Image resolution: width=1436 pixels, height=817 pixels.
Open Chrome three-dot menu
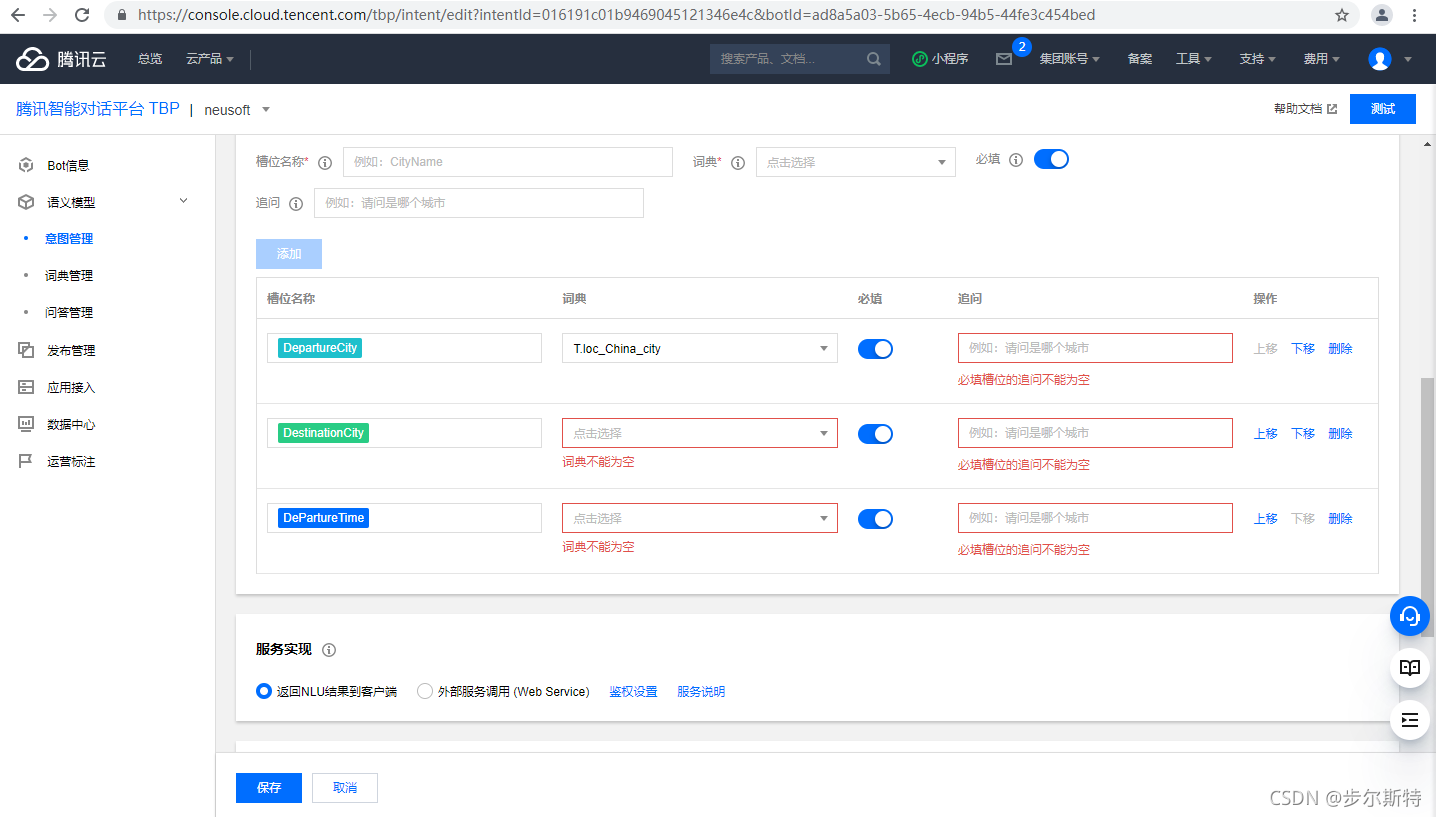(1414, 15)
